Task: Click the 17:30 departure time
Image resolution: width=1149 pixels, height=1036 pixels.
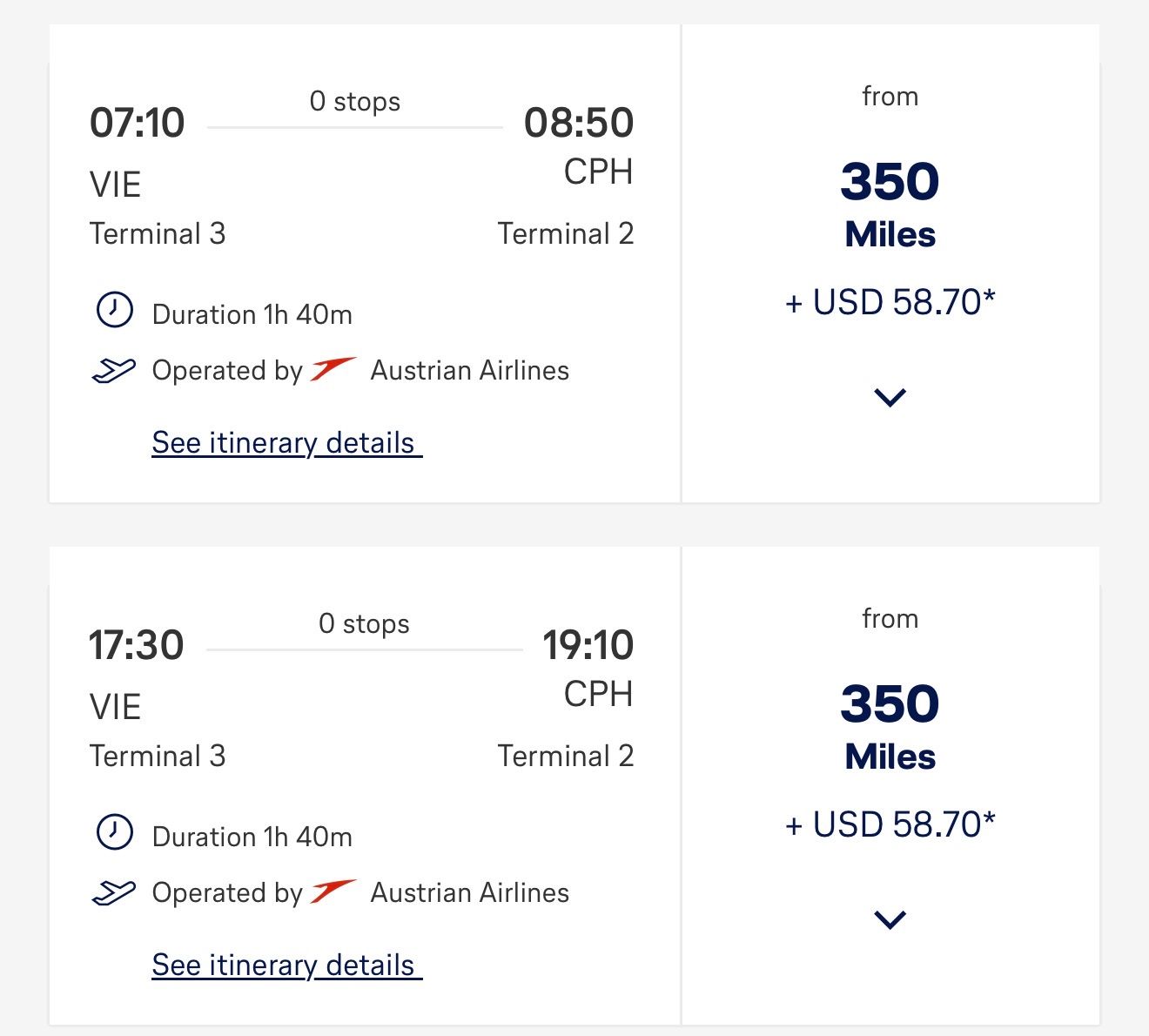Action: point(137,645)
